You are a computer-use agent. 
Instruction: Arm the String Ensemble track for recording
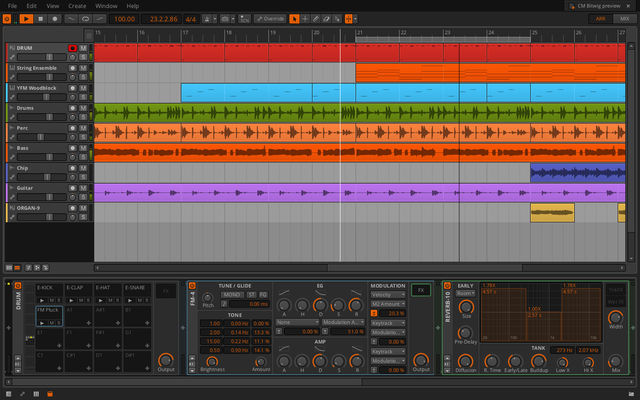click(x=73, y=68)
